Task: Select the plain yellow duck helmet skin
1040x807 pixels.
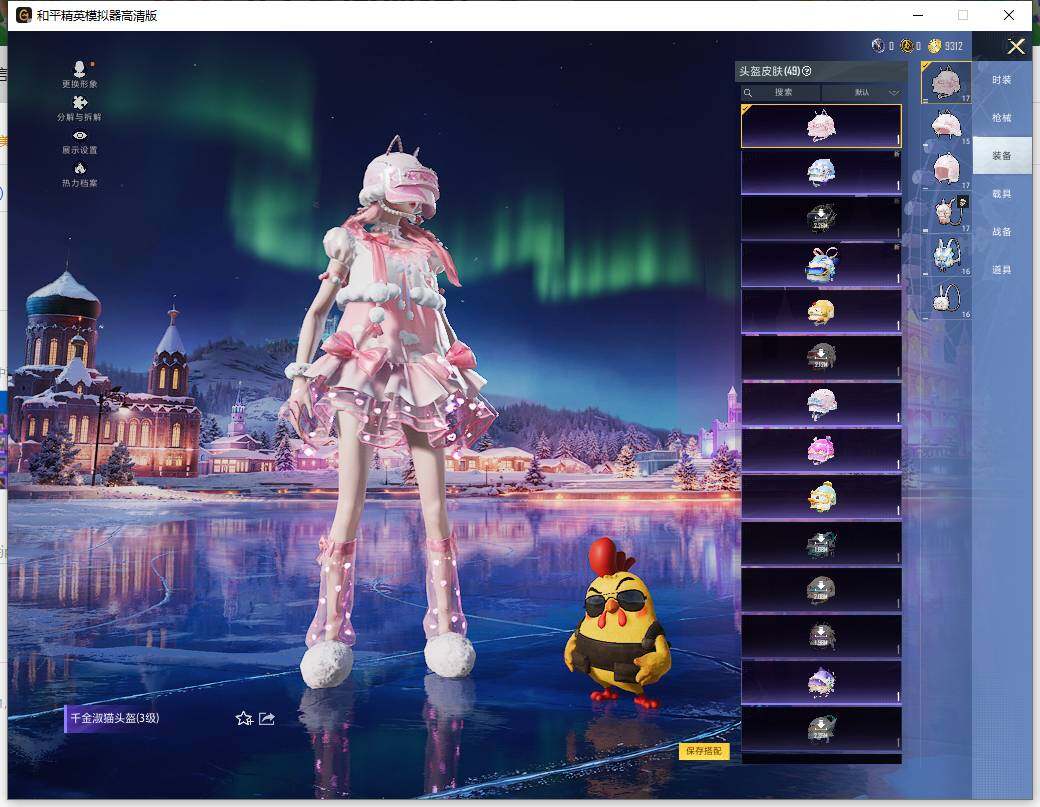Action: tap(821, 311)
